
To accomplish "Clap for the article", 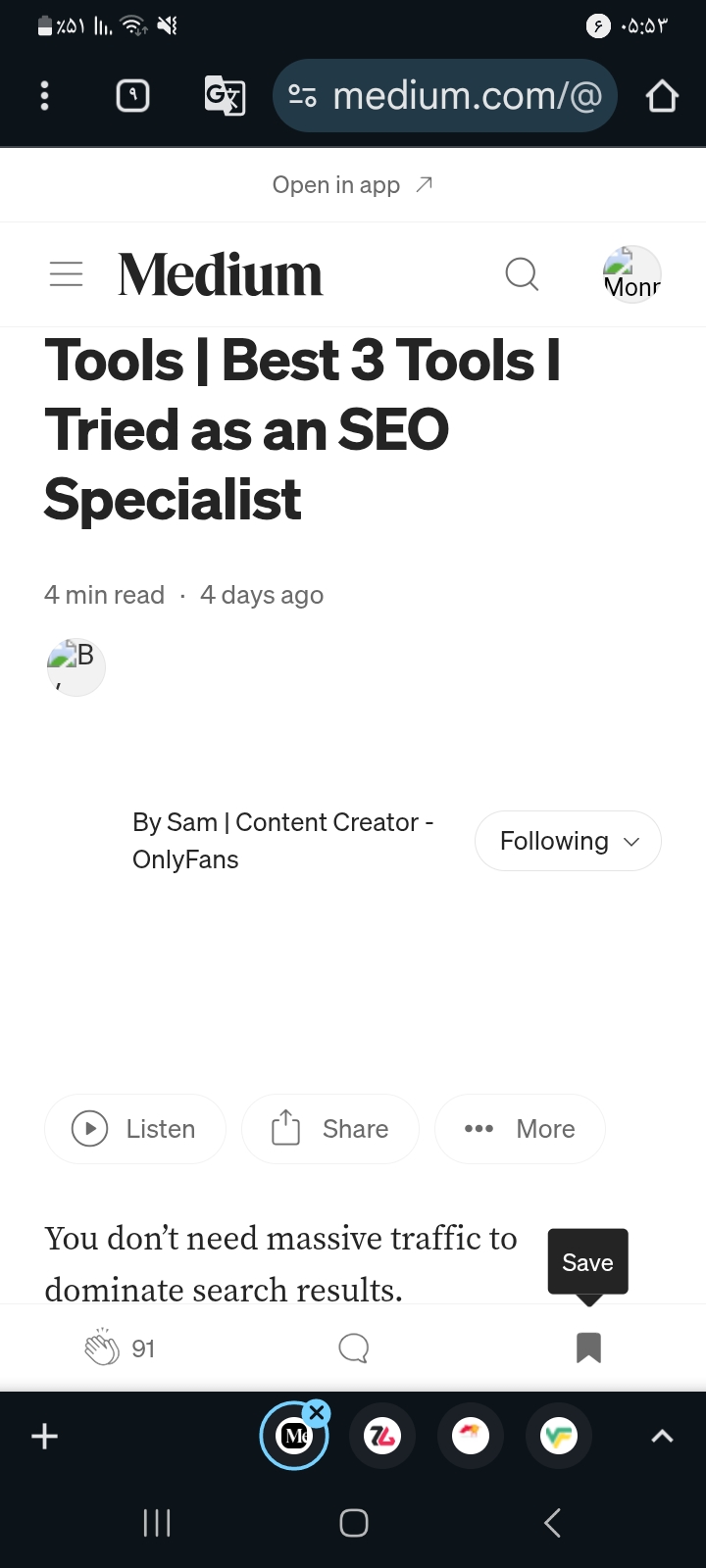I will [102, 1348].
